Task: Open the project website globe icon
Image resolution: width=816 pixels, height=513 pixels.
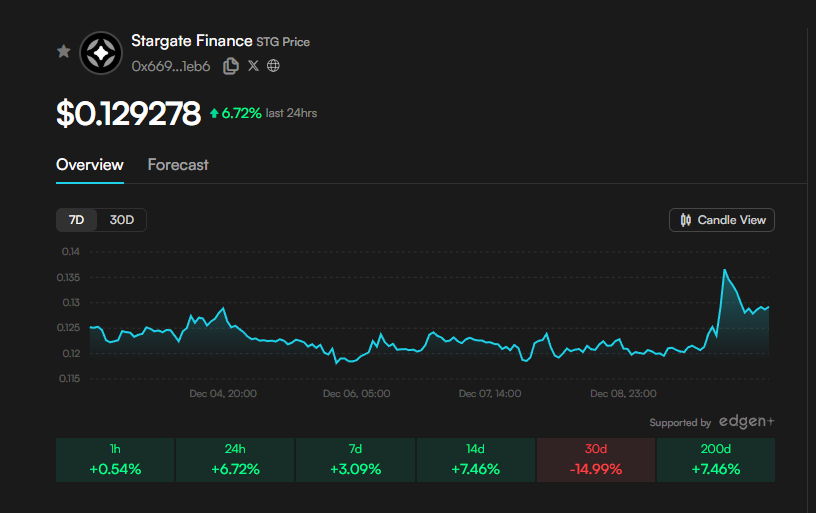Action: tap(273, 66)
